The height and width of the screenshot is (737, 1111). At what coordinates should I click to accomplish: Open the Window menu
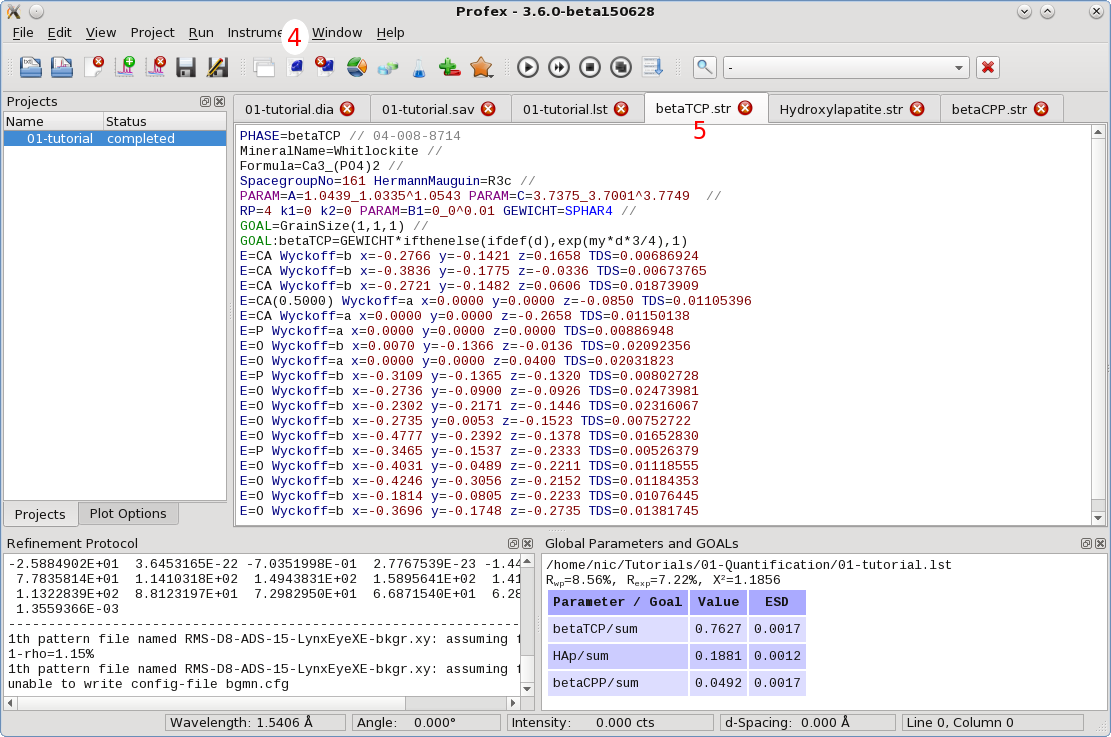point(337,33)
